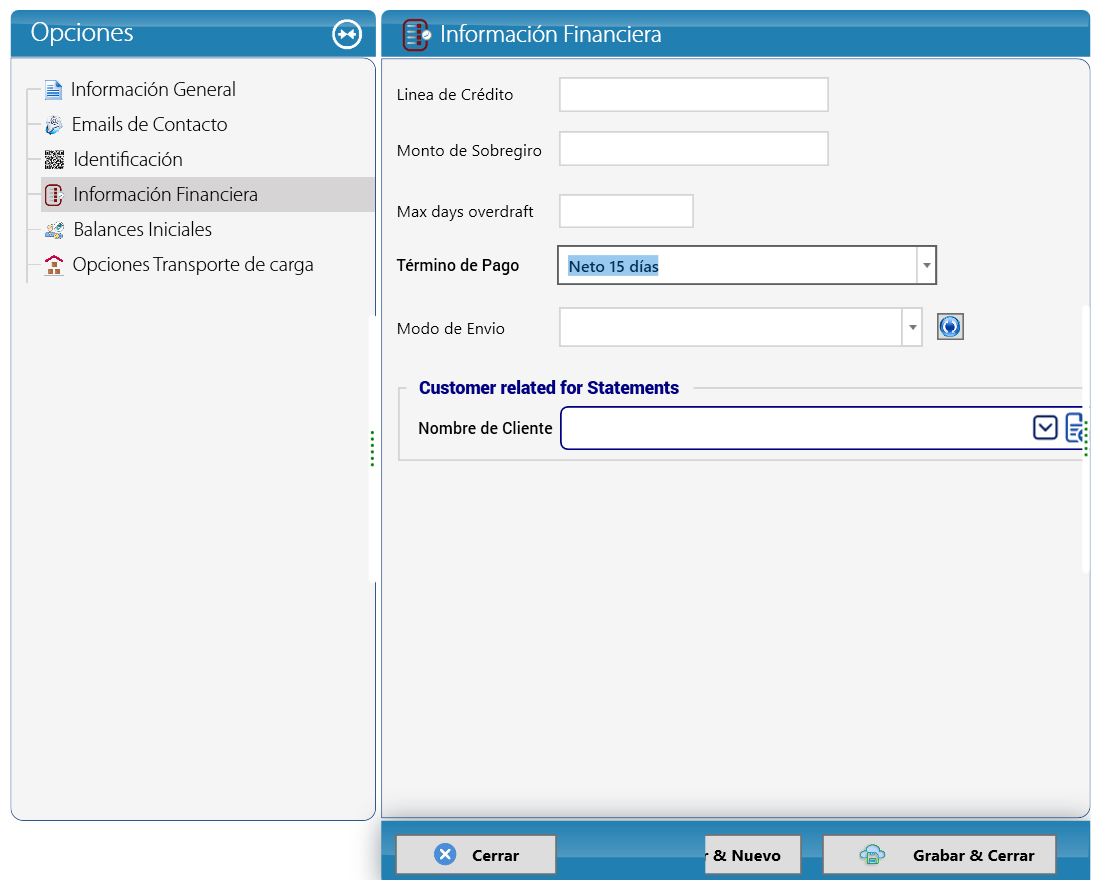Screen dimensions: 1110x880
Task: Click the Información Financiera header icon
Action: [x=416, y=35]
